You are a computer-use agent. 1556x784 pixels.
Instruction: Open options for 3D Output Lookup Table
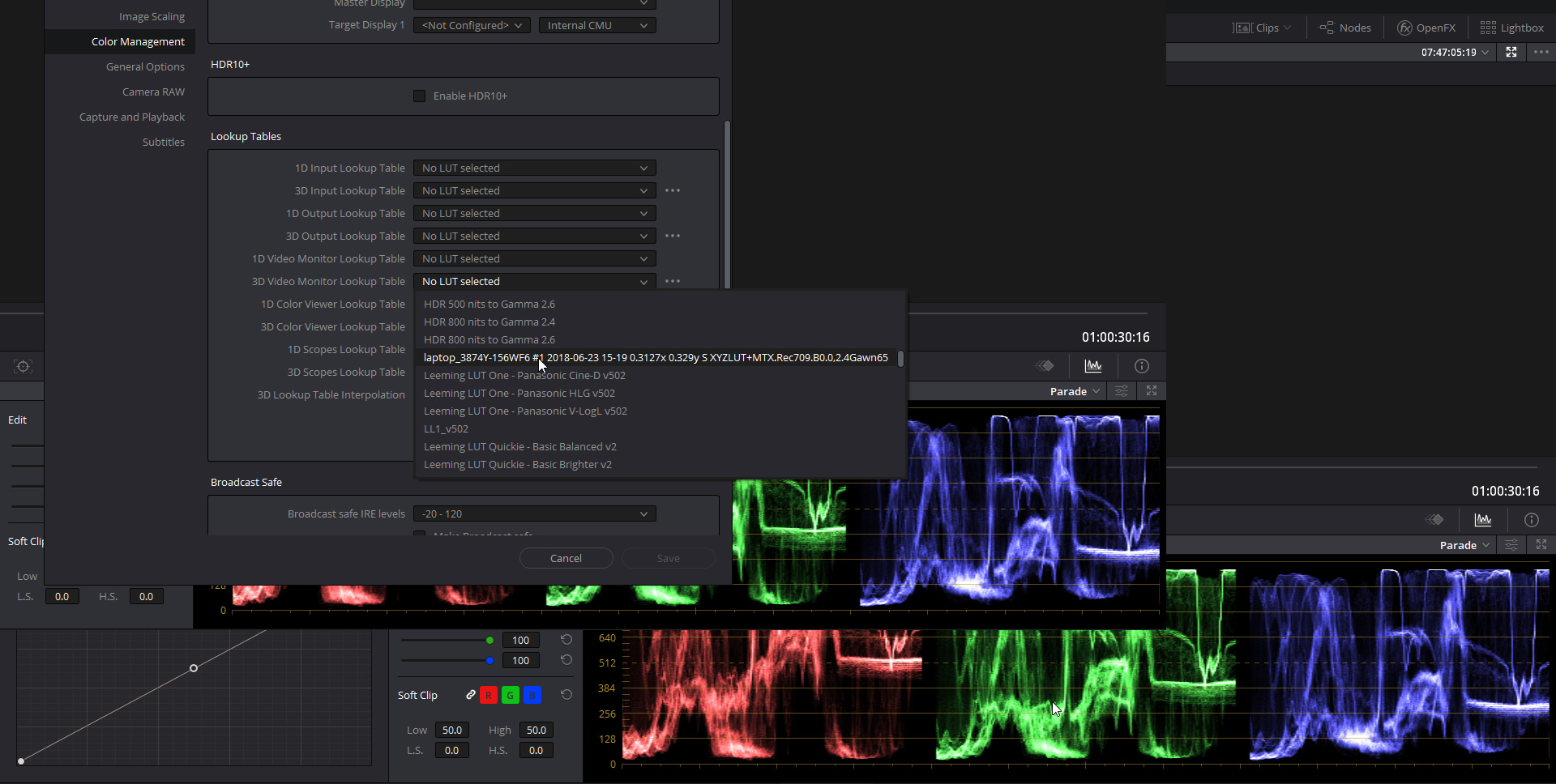click(x=673, y=236)
